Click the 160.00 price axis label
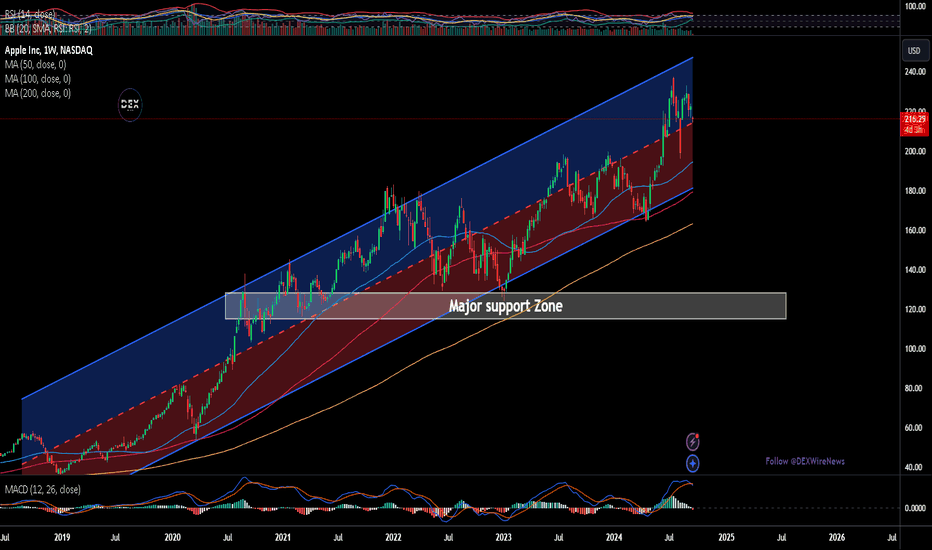The height and width of the screenshot is (550, 932). [x=914, y=230]
